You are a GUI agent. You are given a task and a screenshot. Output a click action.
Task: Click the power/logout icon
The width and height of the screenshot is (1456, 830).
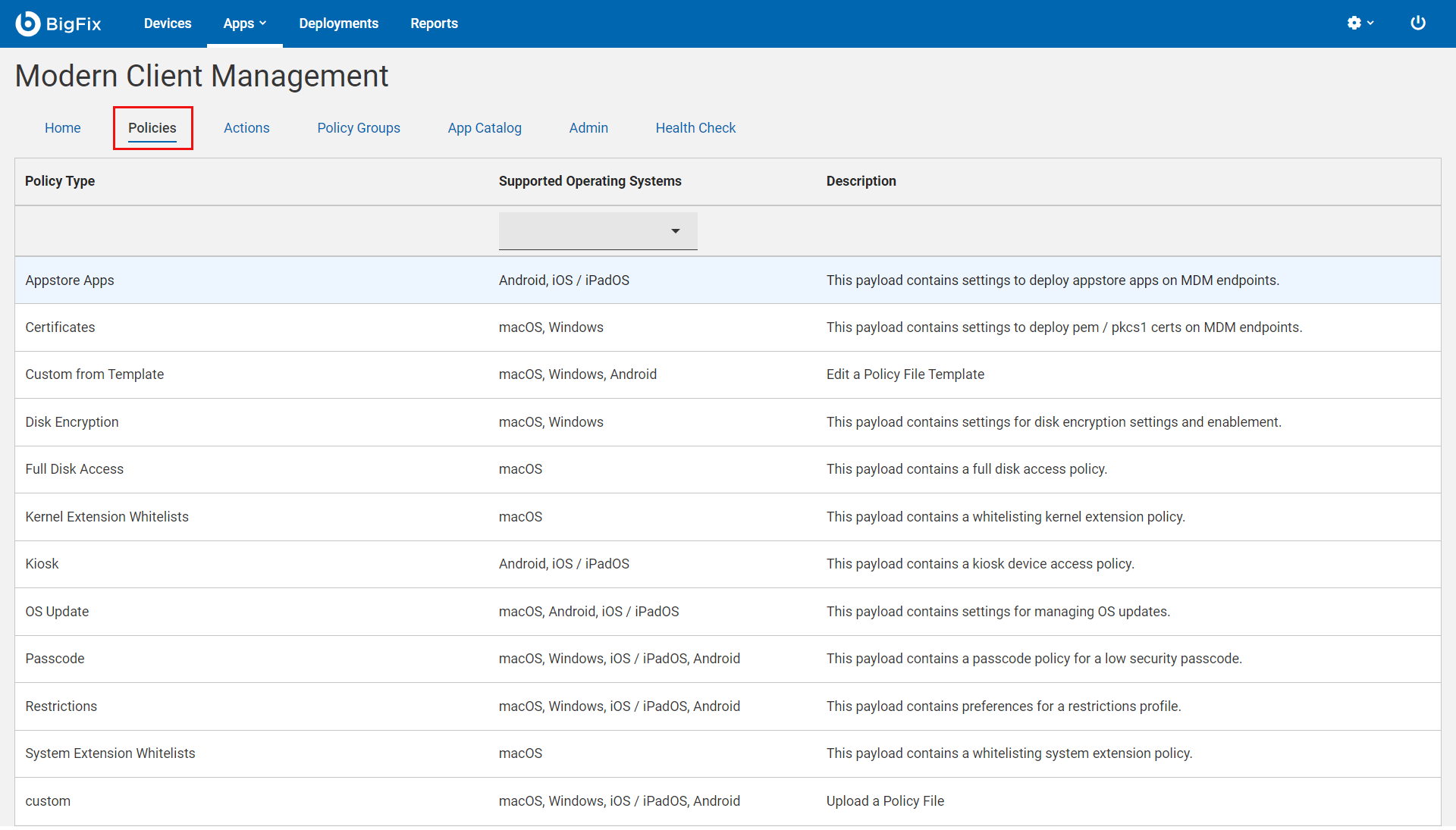tap(1417, 23)
